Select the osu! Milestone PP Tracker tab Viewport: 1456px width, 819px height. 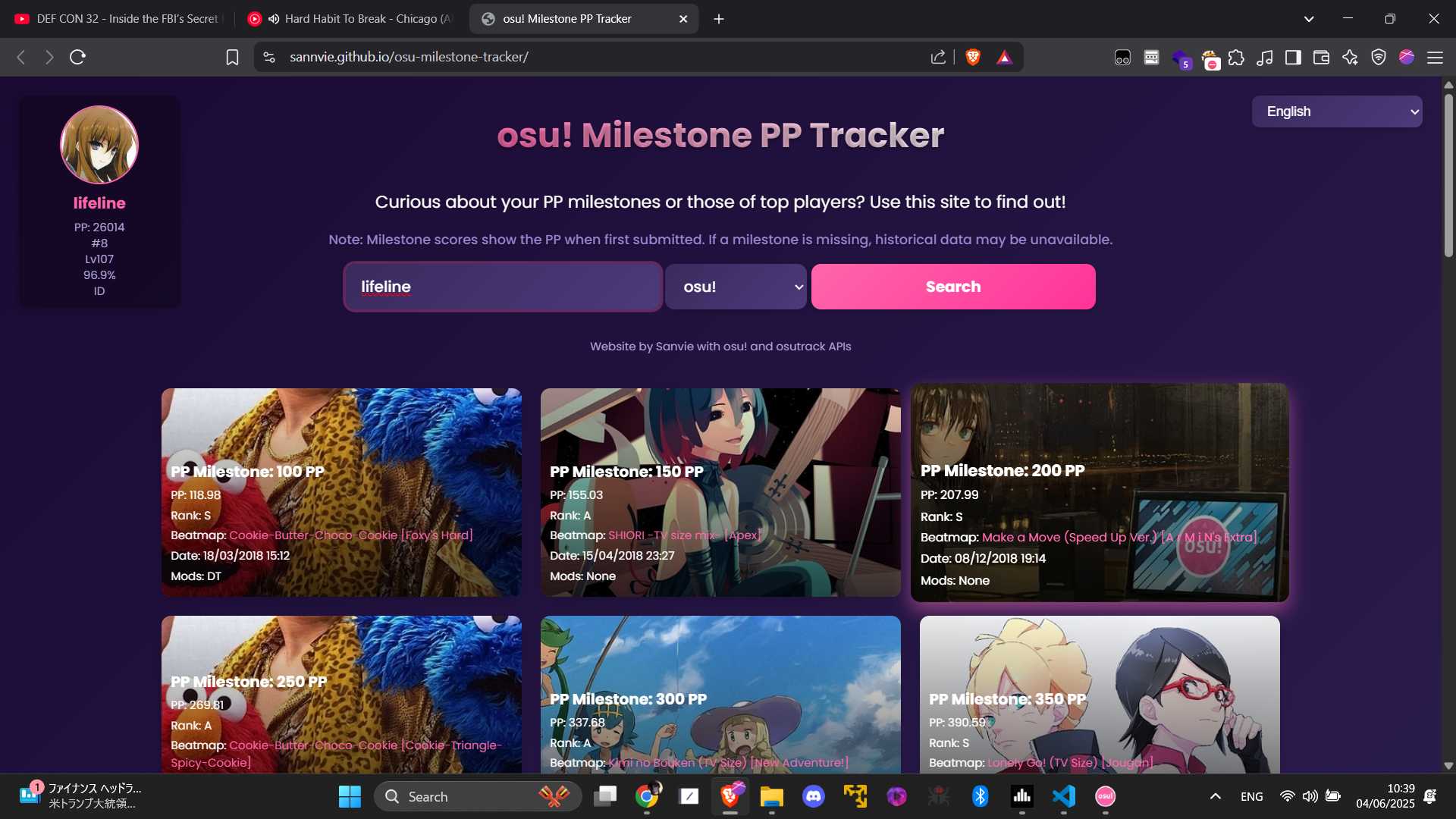click(x=582, y=19)
